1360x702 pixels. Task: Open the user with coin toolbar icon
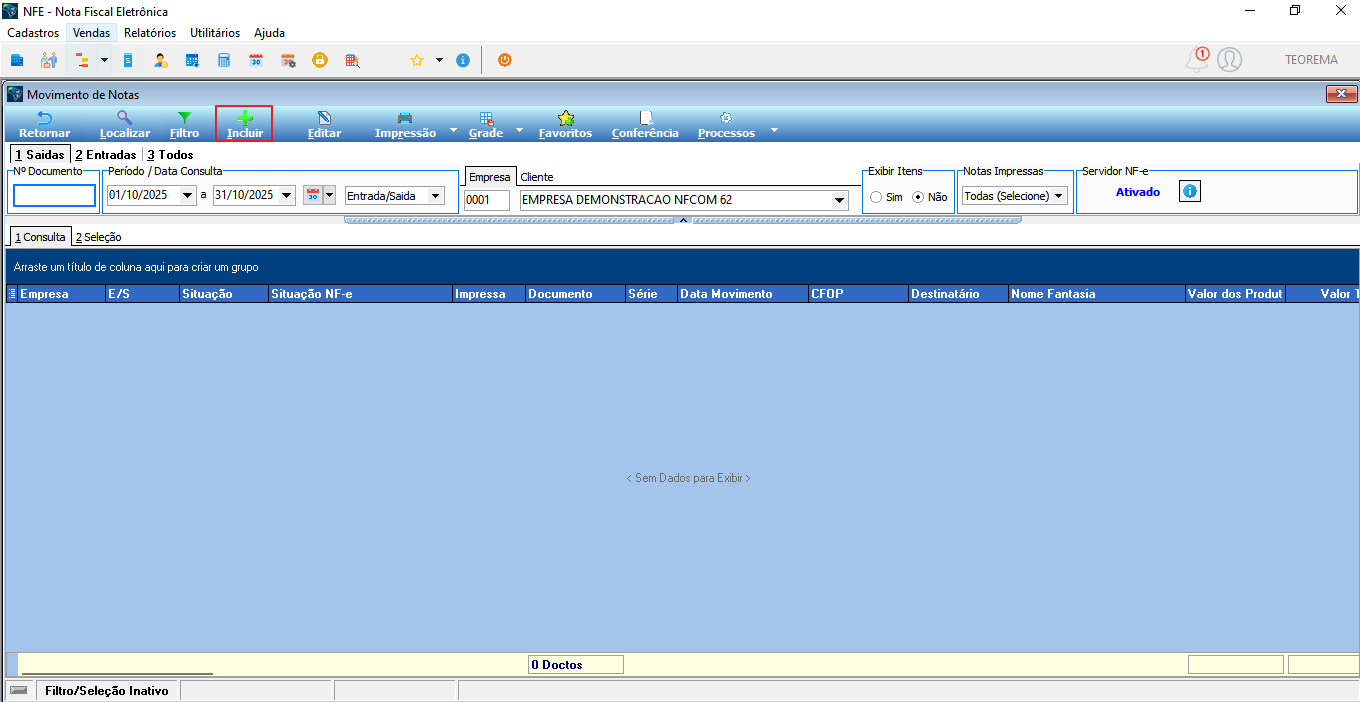[x=160, y=60]
